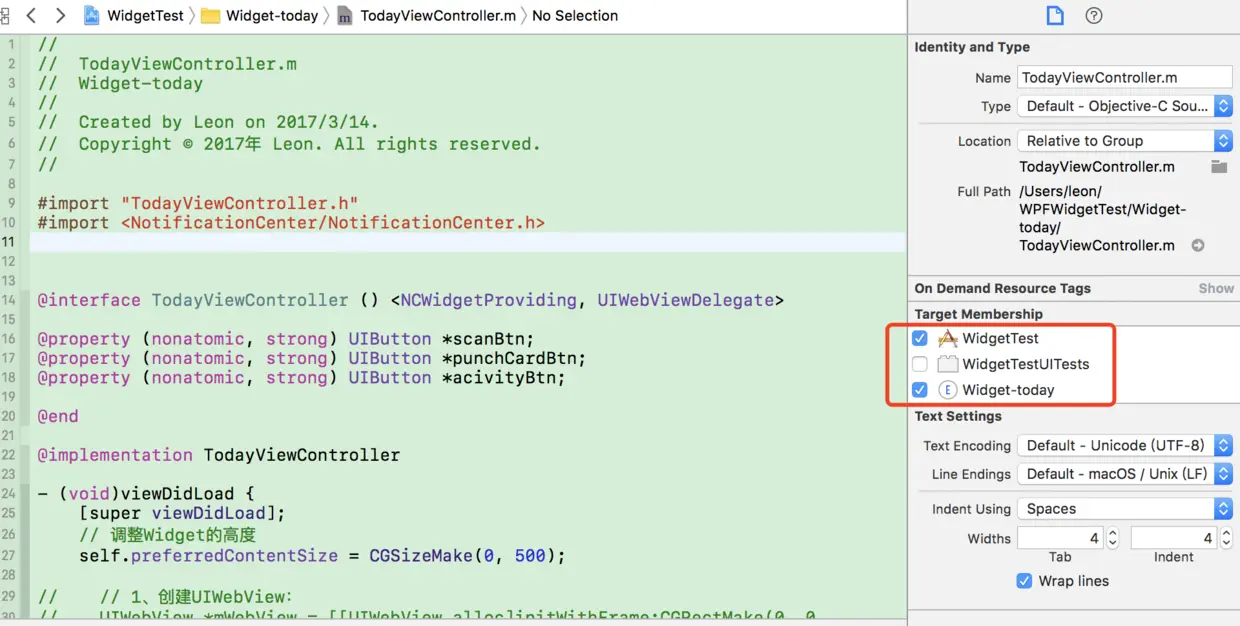Image resolution: width=1240 pixels, height=626 pixels.
Task: Select Widget-today in the jump bar
Action: (272, 15)
